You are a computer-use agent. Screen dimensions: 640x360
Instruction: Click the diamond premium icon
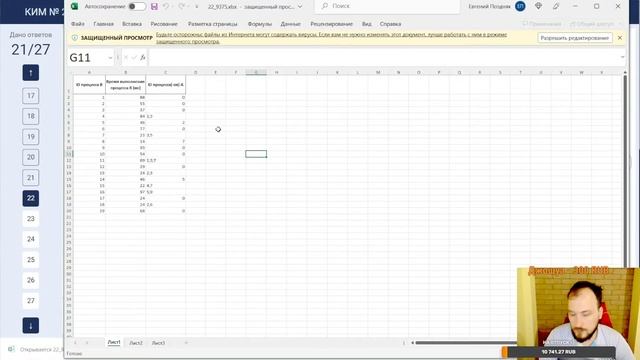538,6
